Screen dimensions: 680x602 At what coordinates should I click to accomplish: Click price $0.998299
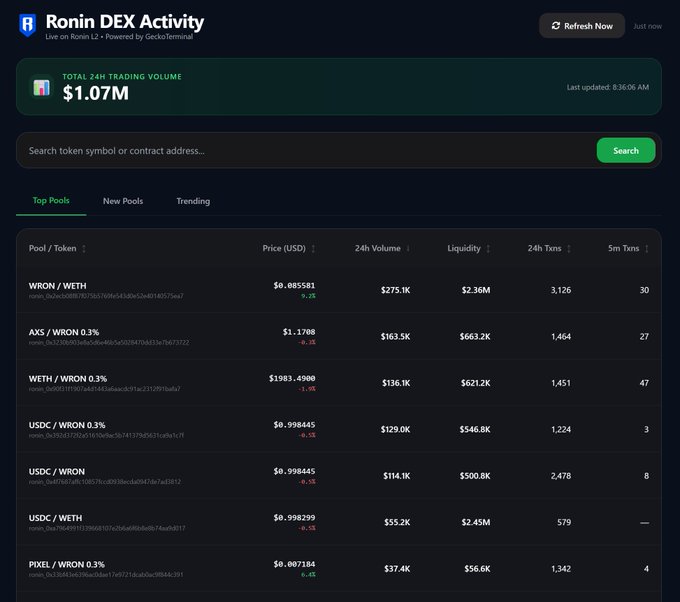click(294, 517)
